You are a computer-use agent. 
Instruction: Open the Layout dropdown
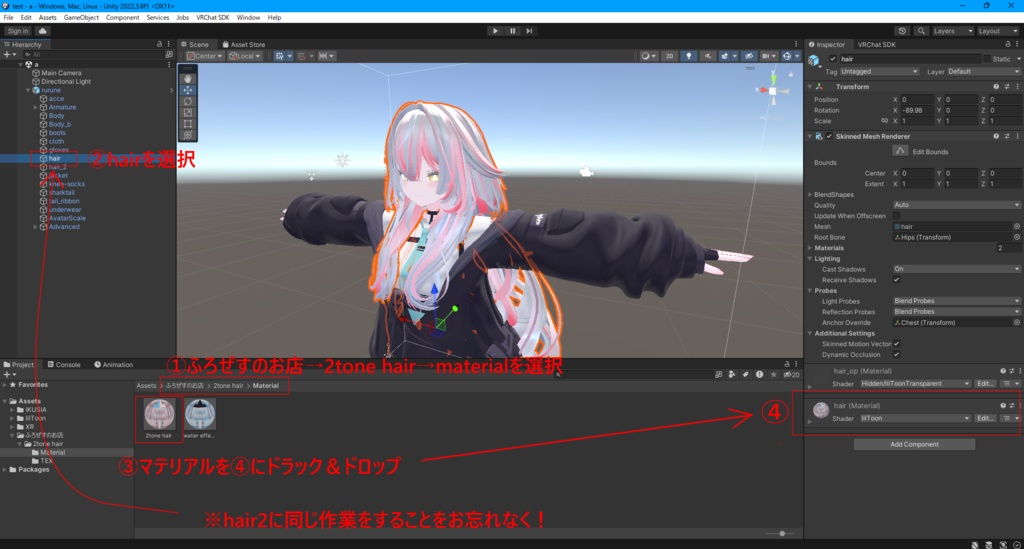pos(997,31)
